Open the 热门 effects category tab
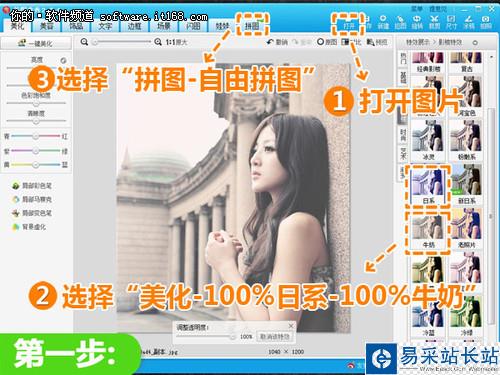Viewport: 500px width, 375px height. (x=403, y=59)
